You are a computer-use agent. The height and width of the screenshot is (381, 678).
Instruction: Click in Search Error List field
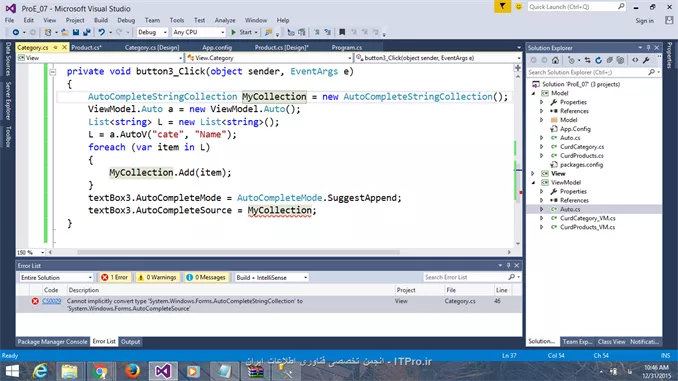click(466, 277)
